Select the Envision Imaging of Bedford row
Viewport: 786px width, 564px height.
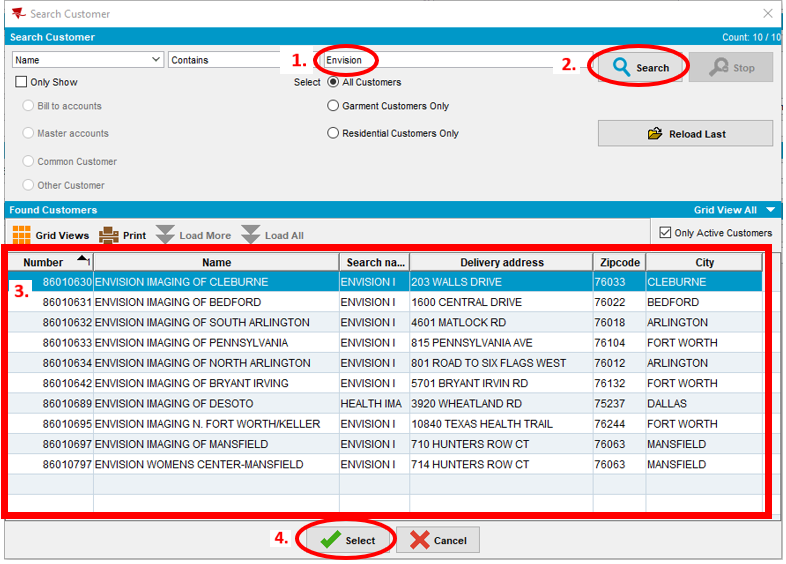216,302
